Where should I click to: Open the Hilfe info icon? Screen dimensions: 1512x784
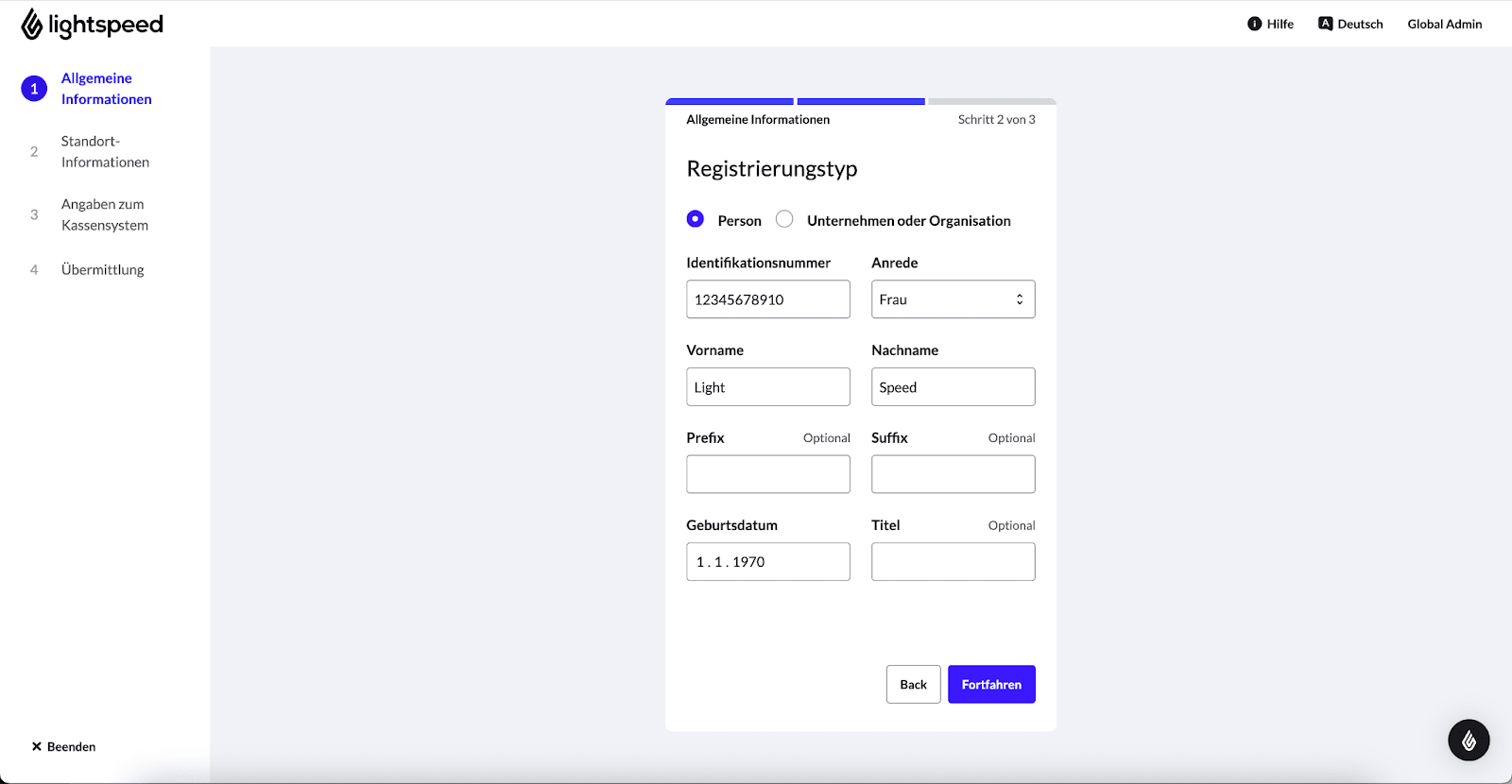(1254, 24)
